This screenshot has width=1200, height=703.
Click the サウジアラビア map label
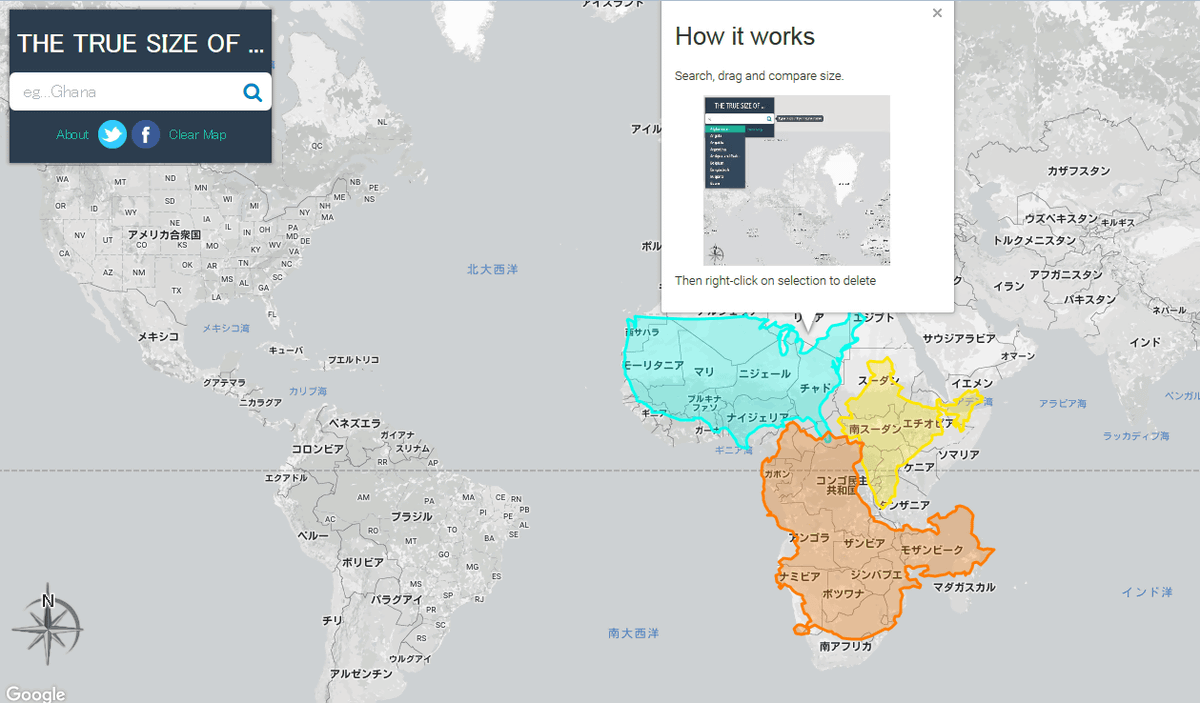(959, 338)
